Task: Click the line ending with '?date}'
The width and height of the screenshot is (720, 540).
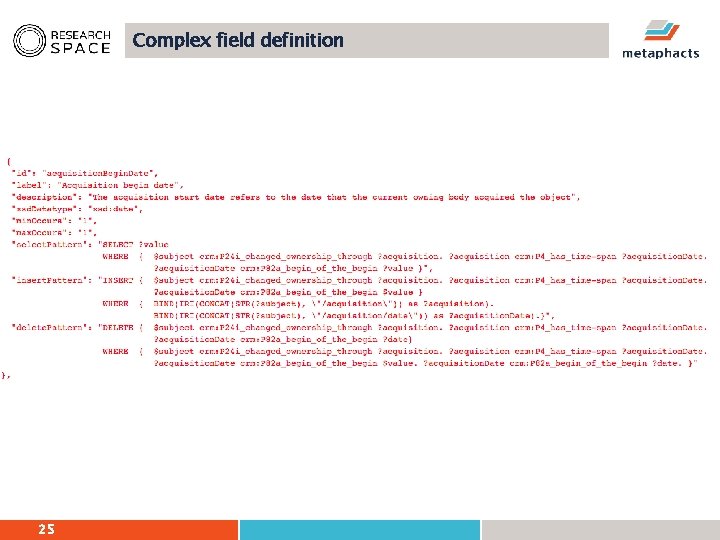Action: [x=283, y=340]
